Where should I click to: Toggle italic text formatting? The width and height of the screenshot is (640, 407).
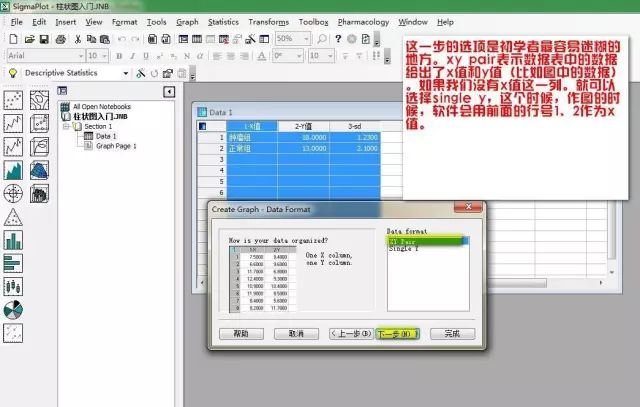tap(132, 56)
